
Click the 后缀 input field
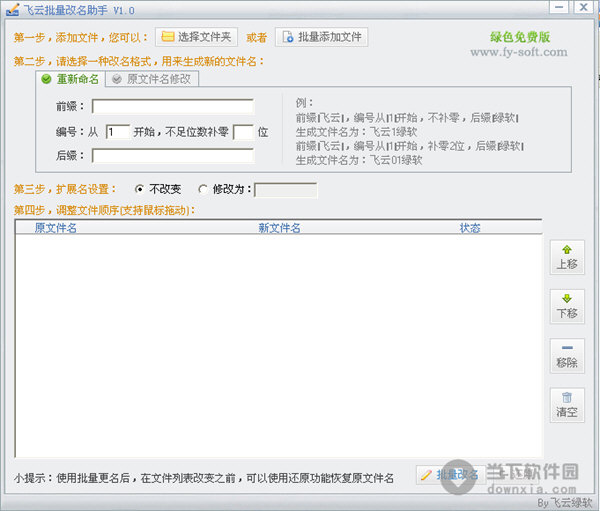(x=173, y=155)
